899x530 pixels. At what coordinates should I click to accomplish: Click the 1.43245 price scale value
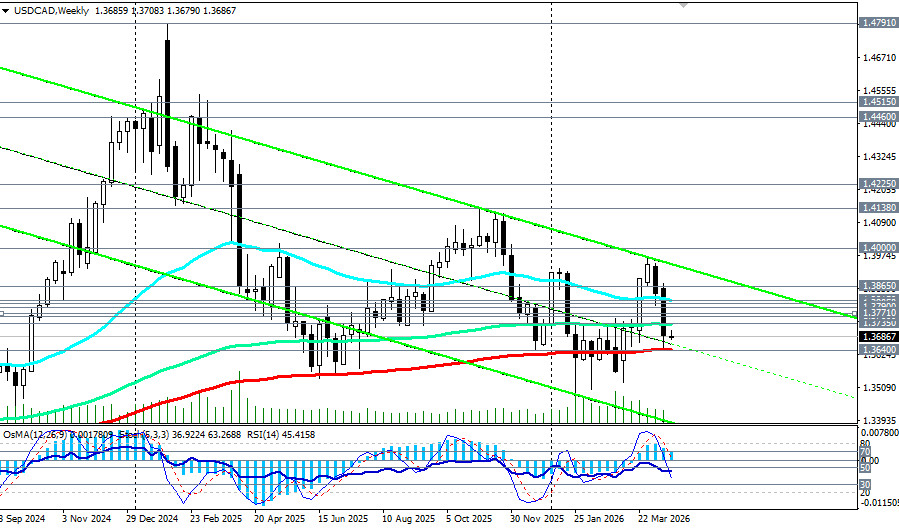(x=879, y=157)
